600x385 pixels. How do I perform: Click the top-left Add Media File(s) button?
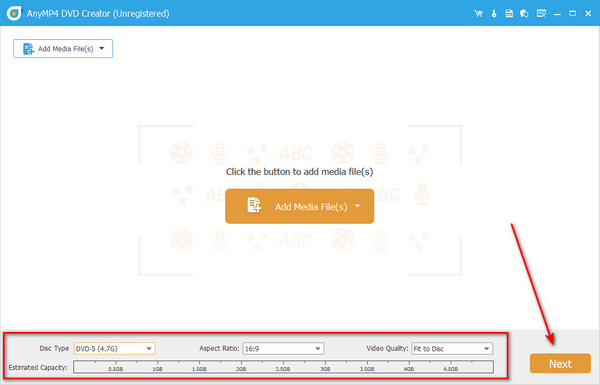click(63, 49)
